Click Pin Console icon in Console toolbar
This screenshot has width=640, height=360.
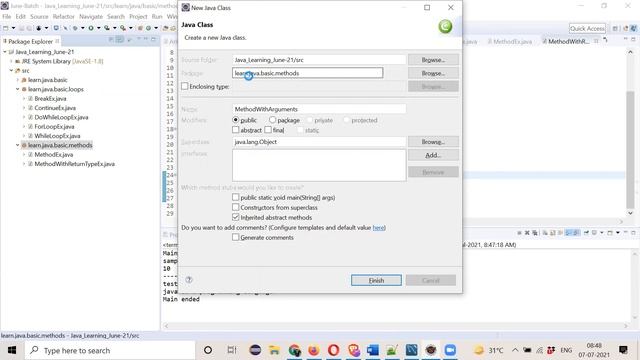click(586, 233)
